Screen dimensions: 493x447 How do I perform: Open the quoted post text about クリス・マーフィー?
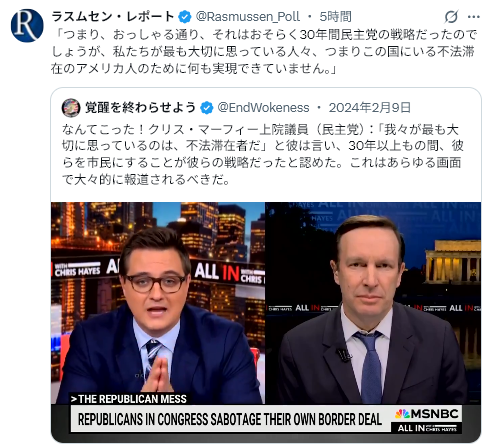coord(263,154)
